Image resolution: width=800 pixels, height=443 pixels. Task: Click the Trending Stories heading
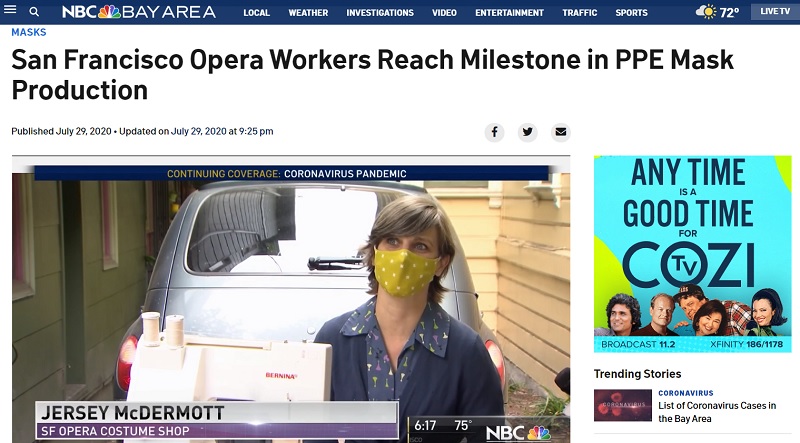[637, 374]
